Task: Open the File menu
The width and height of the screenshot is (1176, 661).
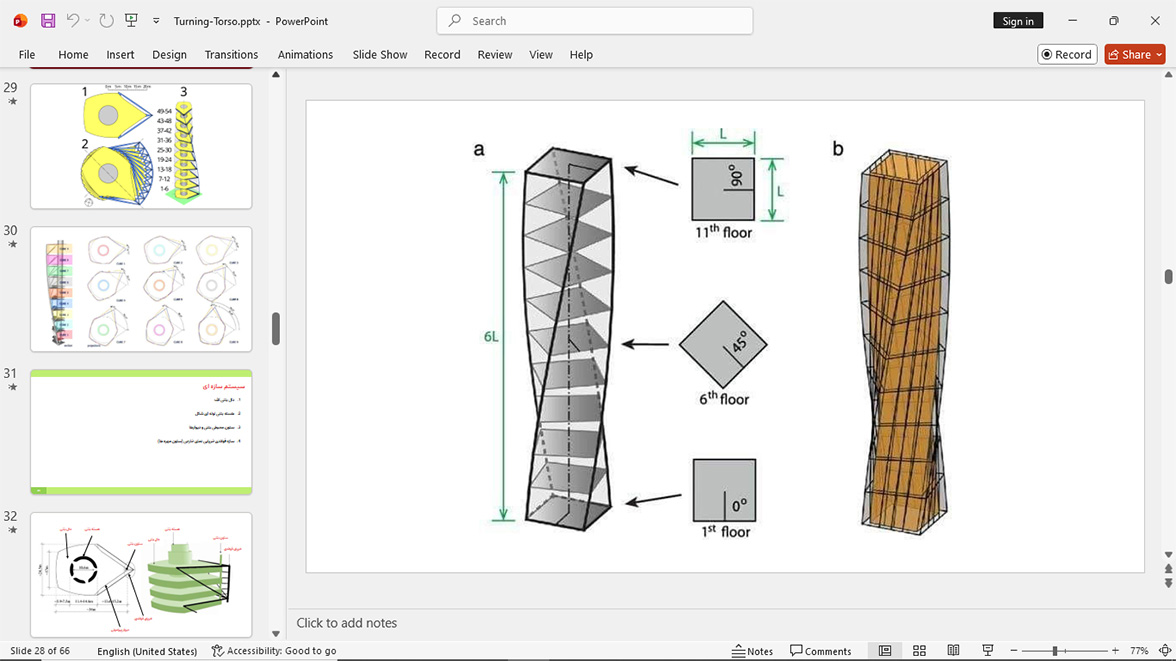Action: point(27,55)
